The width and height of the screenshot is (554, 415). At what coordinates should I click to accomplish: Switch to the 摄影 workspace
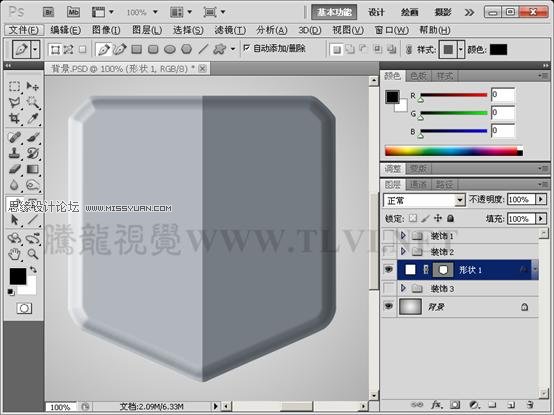(x=443, y=12)
